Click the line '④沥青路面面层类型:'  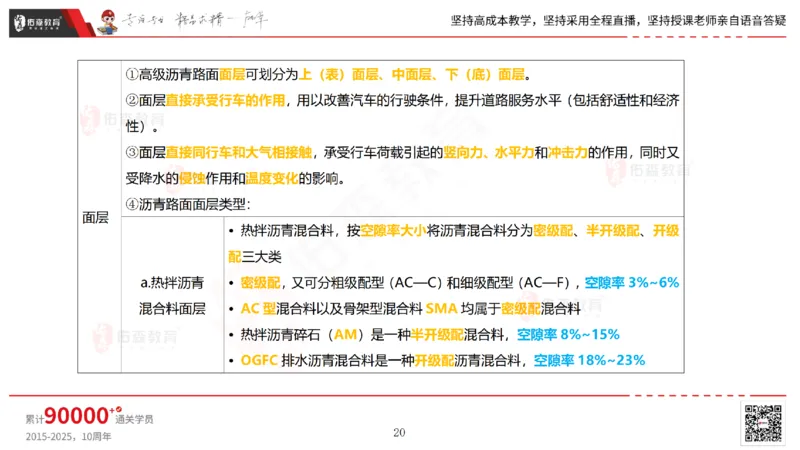click(x=188, y=205)
